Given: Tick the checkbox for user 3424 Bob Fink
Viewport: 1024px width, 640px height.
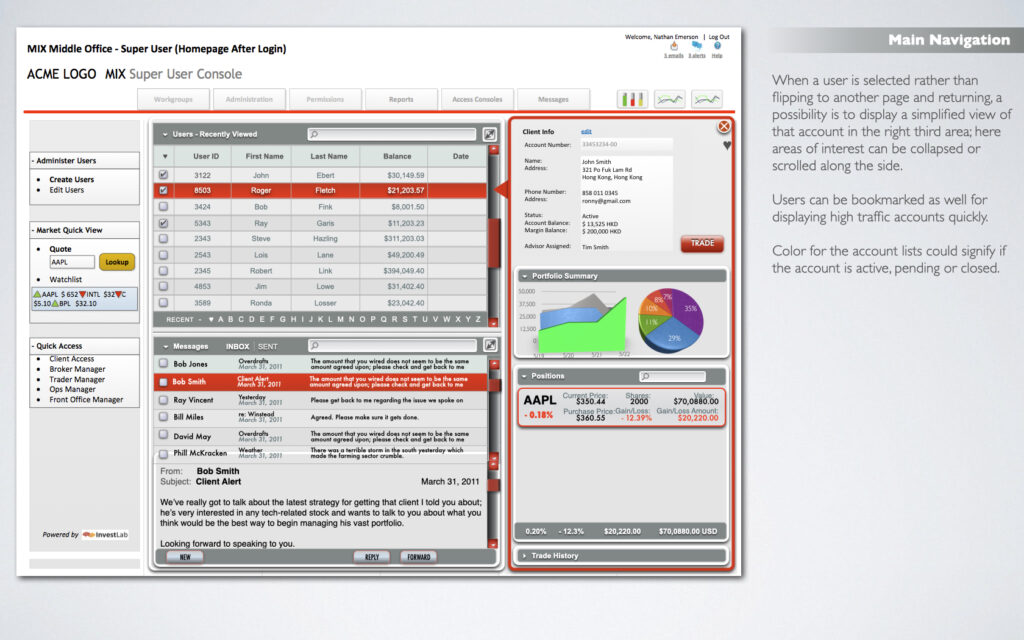Looking at the screenshot, I should (x=164, y=207).
